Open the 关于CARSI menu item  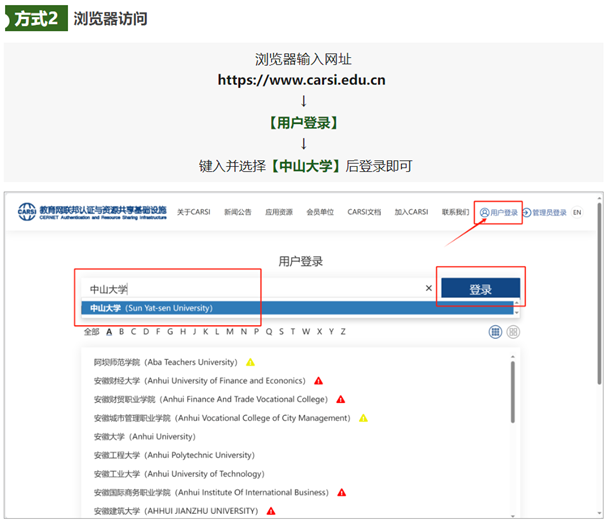coord(193,212)
